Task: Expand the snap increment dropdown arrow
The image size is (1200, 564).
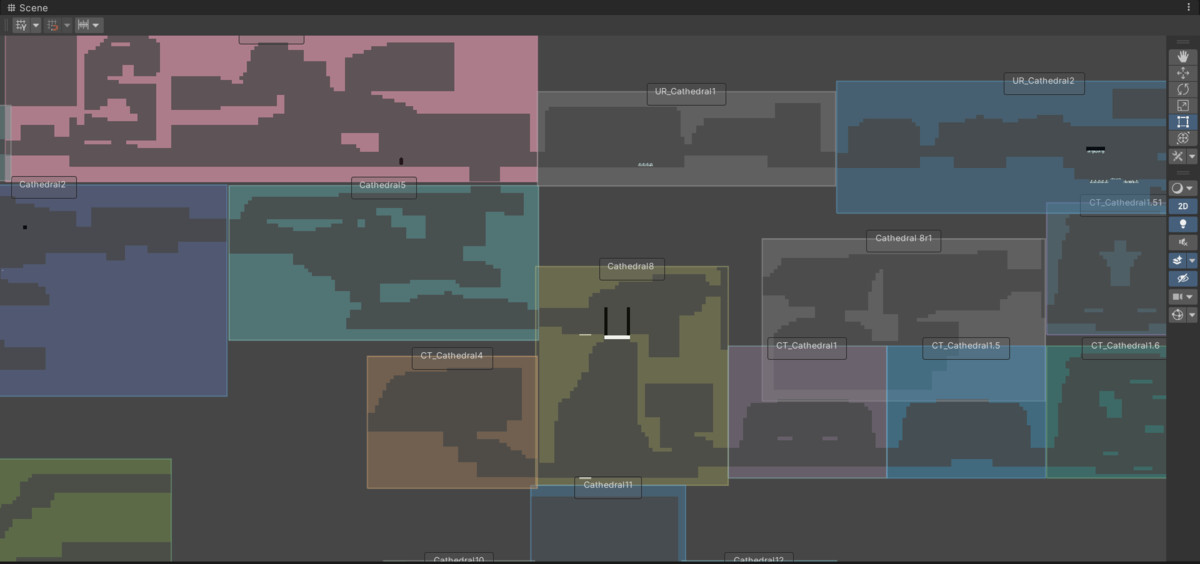Action: point(96,25)
